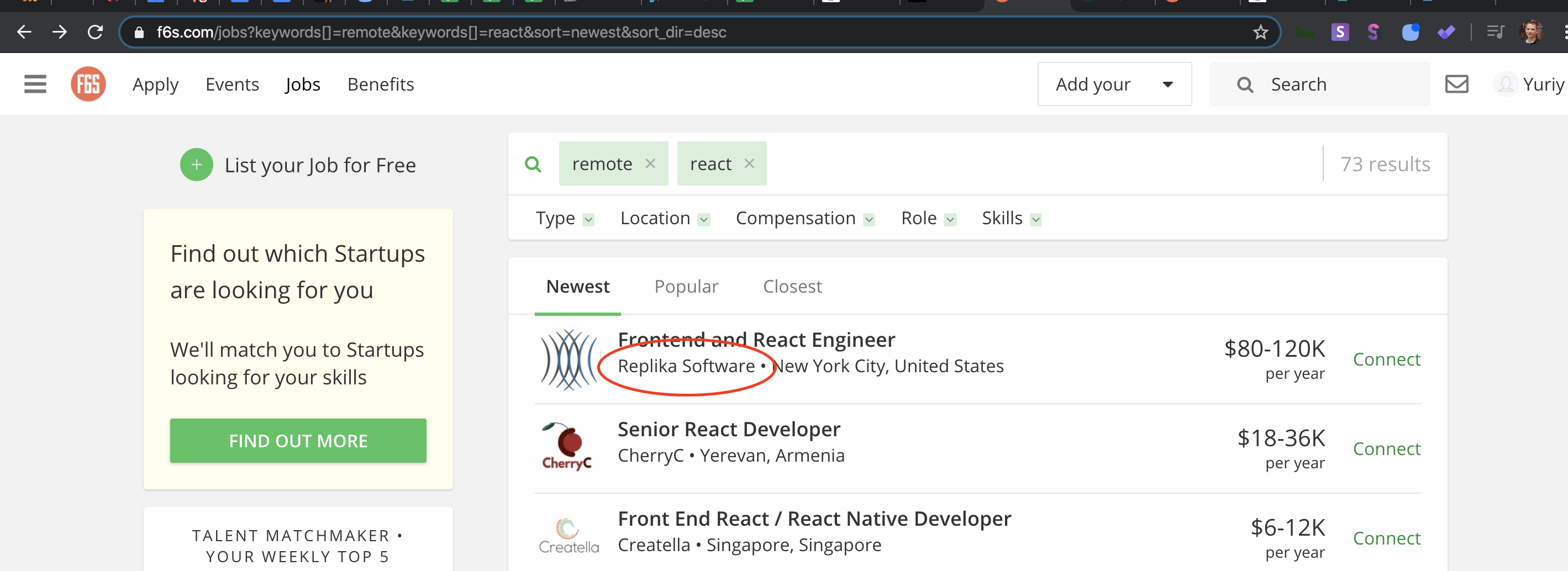Go back with browser back arrow

(x=24, y=32)
